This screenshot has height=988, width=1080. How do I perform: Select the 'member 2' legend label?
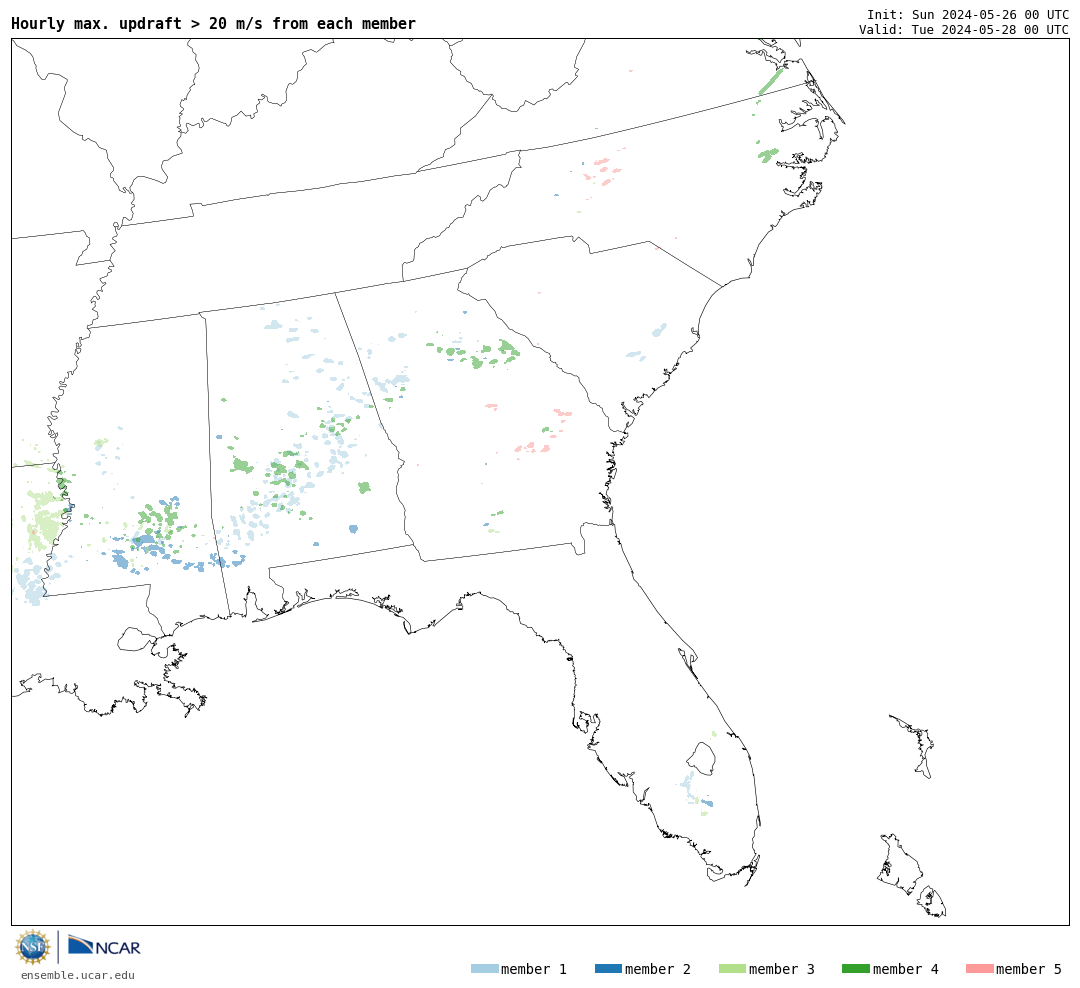tap(658, 969)
